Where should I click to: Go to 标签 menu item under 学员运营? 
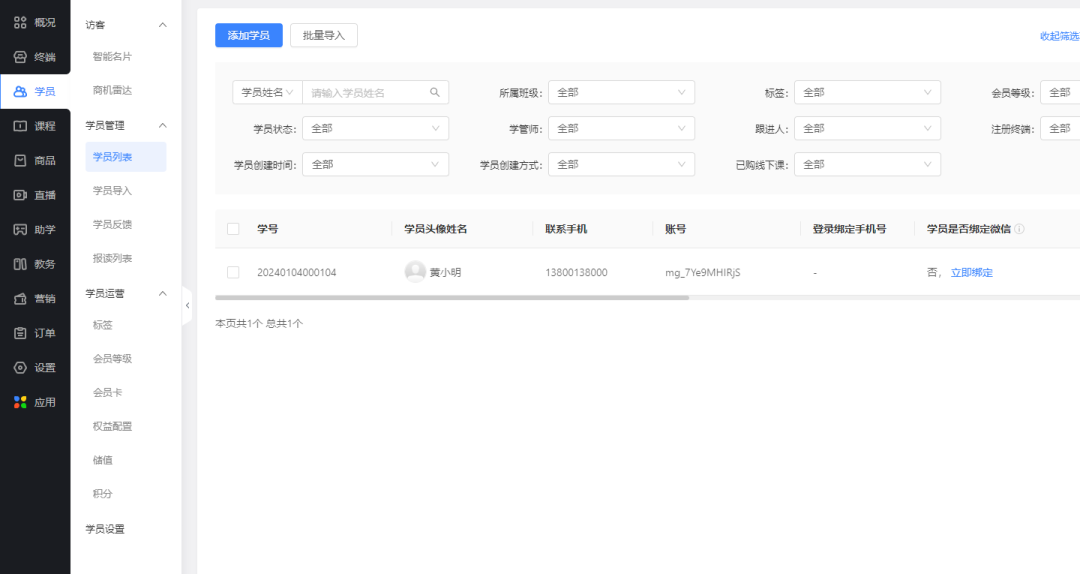pyautogui.click(x=103, y=325)
